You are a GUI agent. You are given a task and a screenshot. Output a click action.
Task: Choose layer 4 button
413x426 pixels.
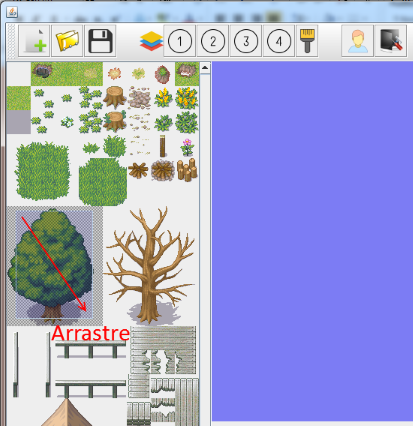[279, 41]
